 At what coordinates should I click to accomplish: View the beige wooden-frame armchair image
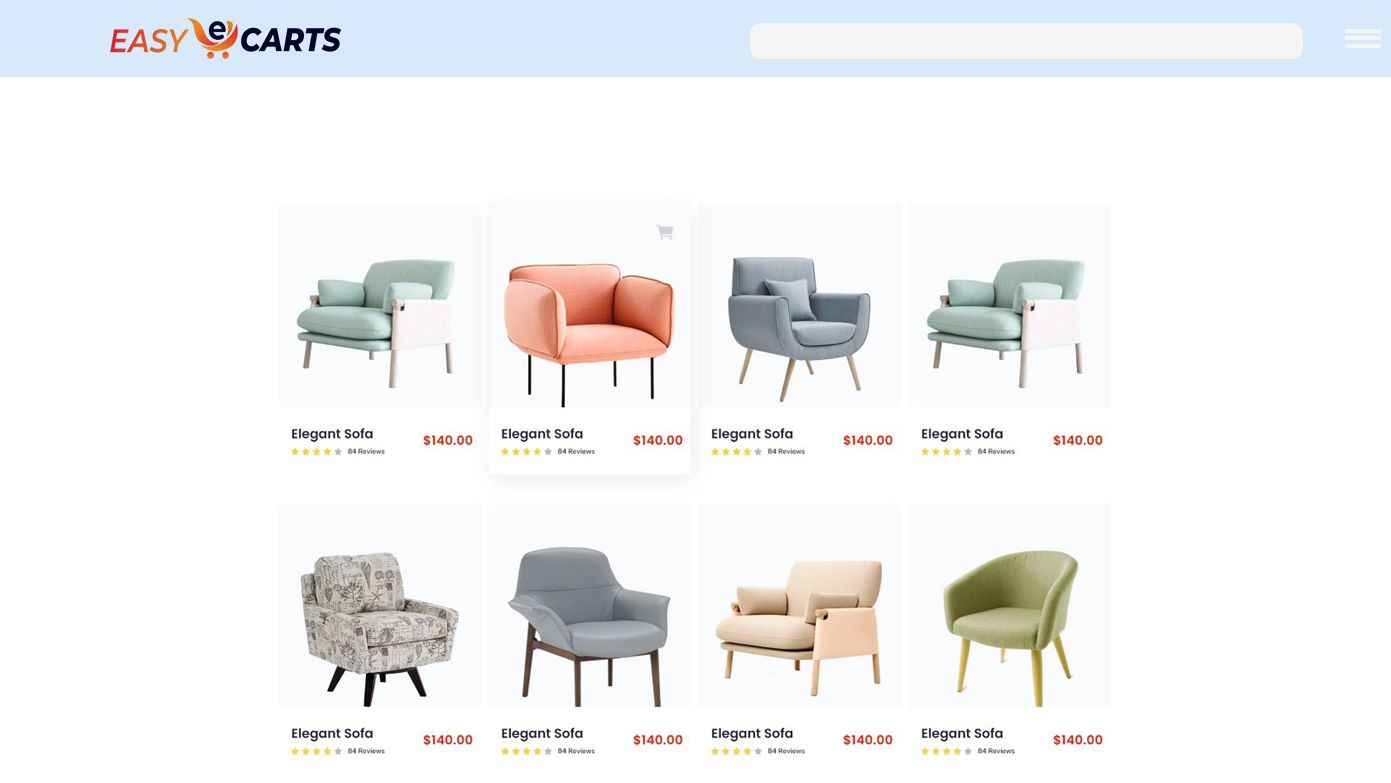pos(800,605)
